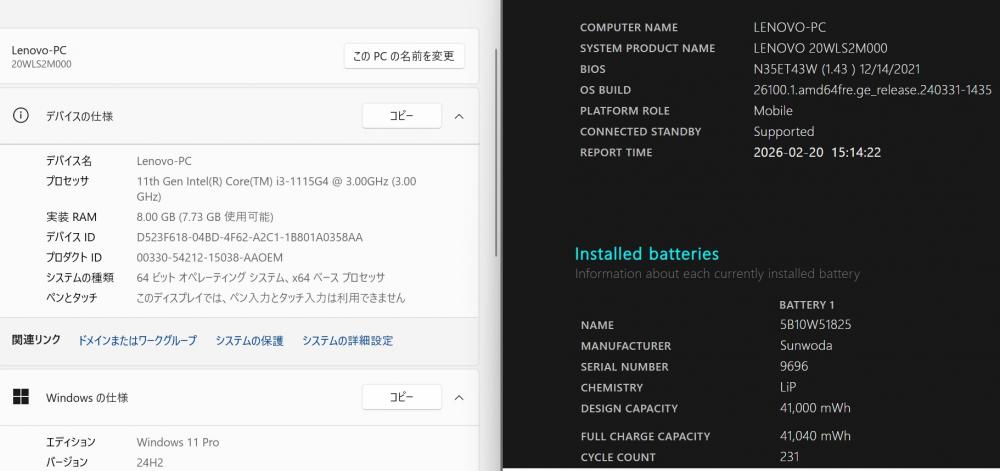Click the info icon beside デバイスの仕様
Viewport: 1000px width, 471px height.
click(20, 116)
